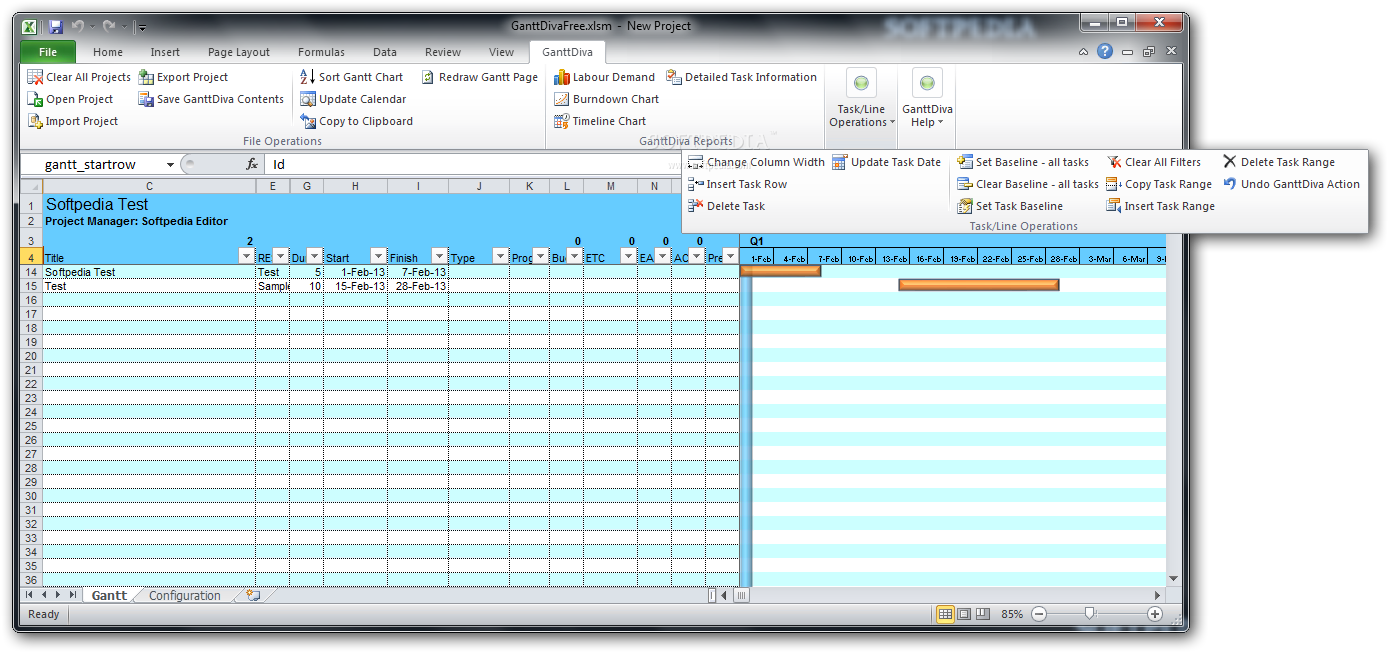Click Delete Task Range
Viewport: 1389px width, 653px height.
[1278, 162]
